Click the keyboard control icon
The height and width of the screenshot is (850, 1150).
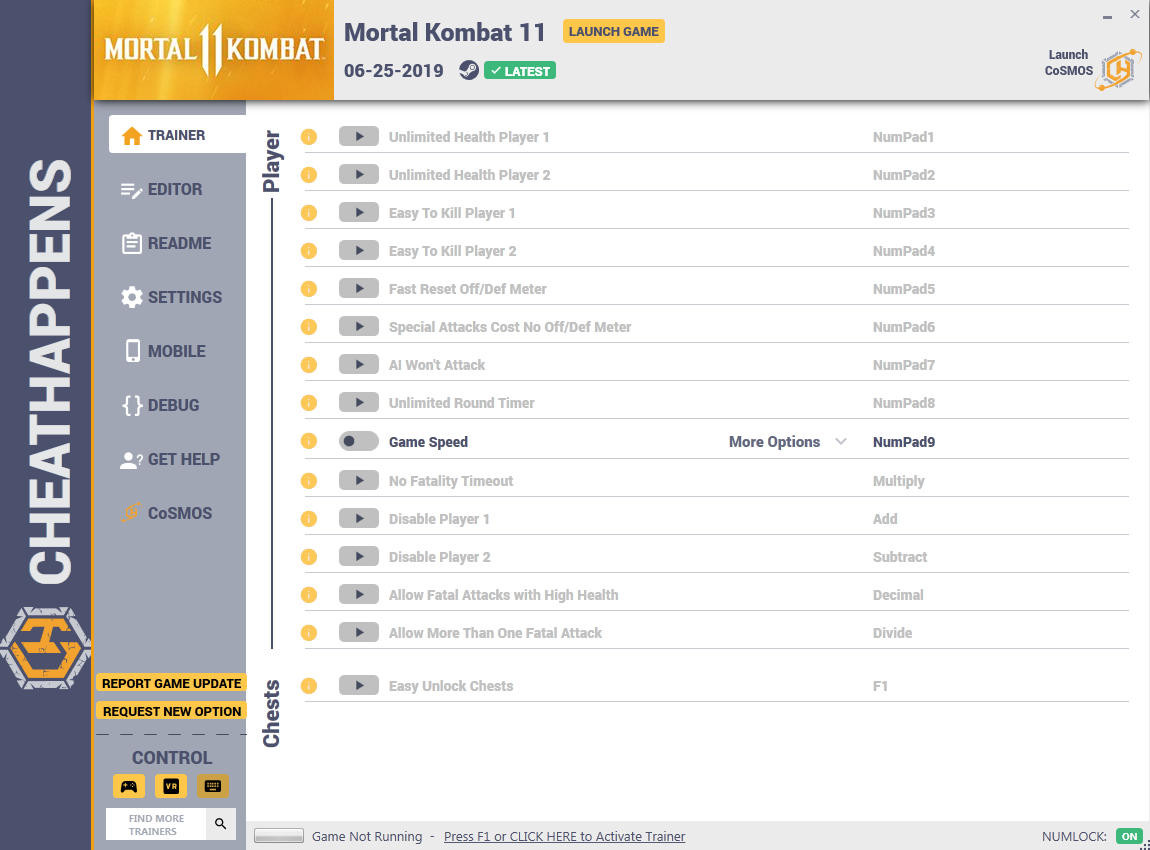(213, 786)
